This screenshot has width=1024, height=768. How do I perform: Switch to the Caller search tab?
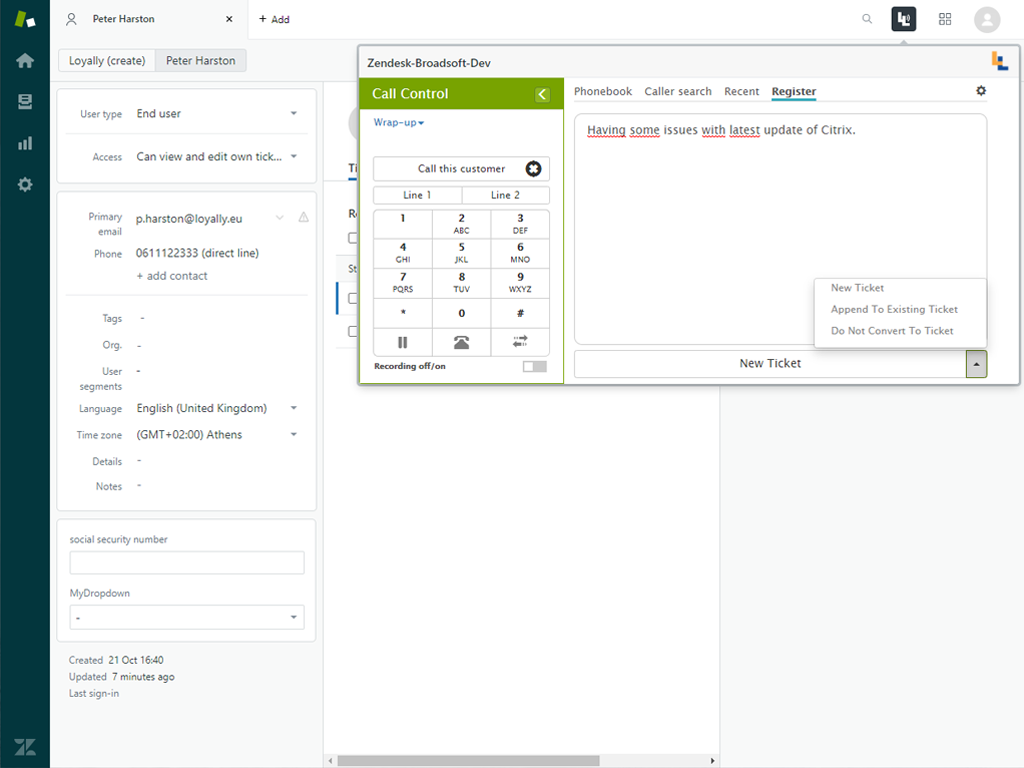pos(678,91)
